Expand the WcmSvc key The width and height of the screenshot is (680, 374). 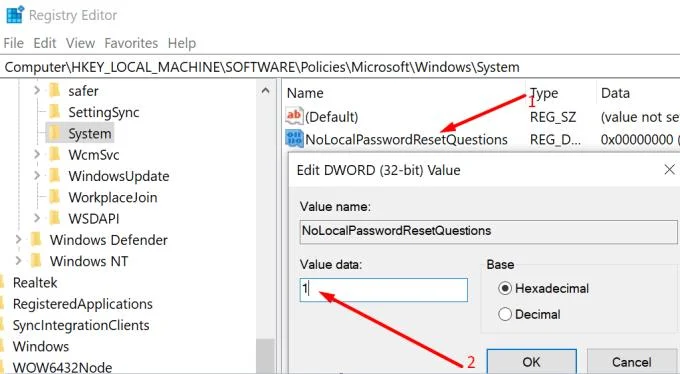tap(37, 154)
